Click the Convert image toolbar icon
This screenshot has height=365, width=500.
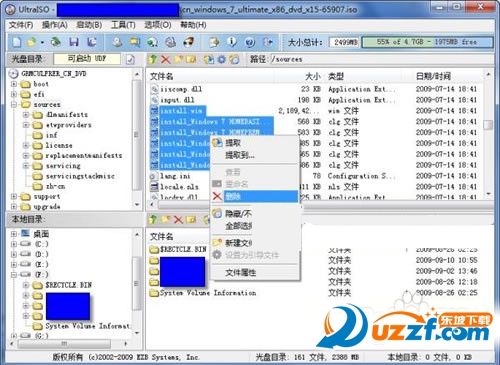pos(153,42)
